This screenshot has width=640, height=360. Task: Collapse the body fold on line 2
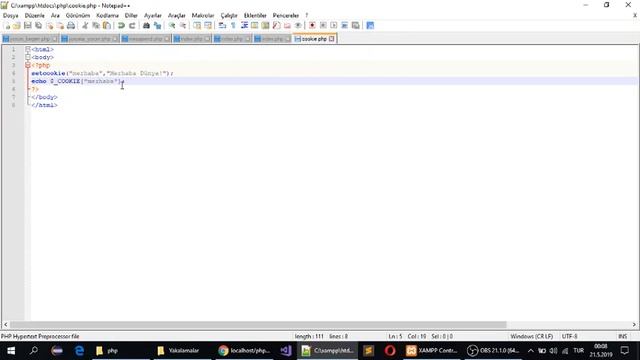[28, 57]
